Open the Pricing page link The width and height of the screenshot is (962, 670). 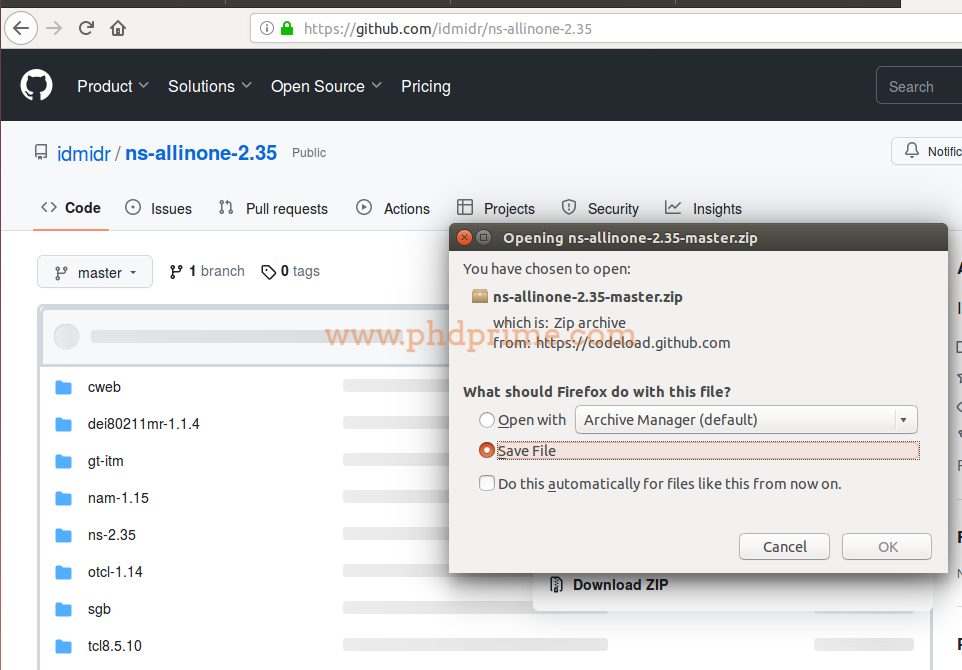(x=426, y=87)
